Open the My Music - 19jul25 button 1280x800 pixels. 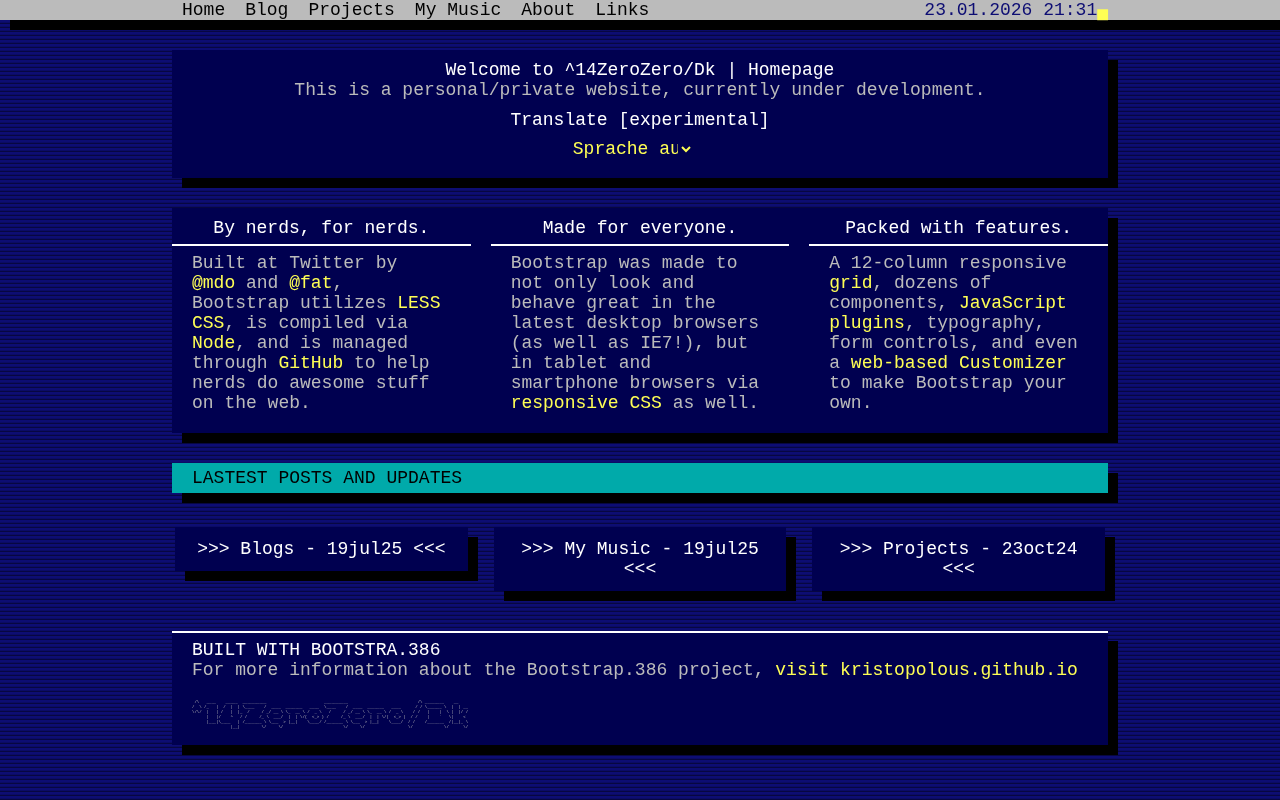[x=639, y=559]
